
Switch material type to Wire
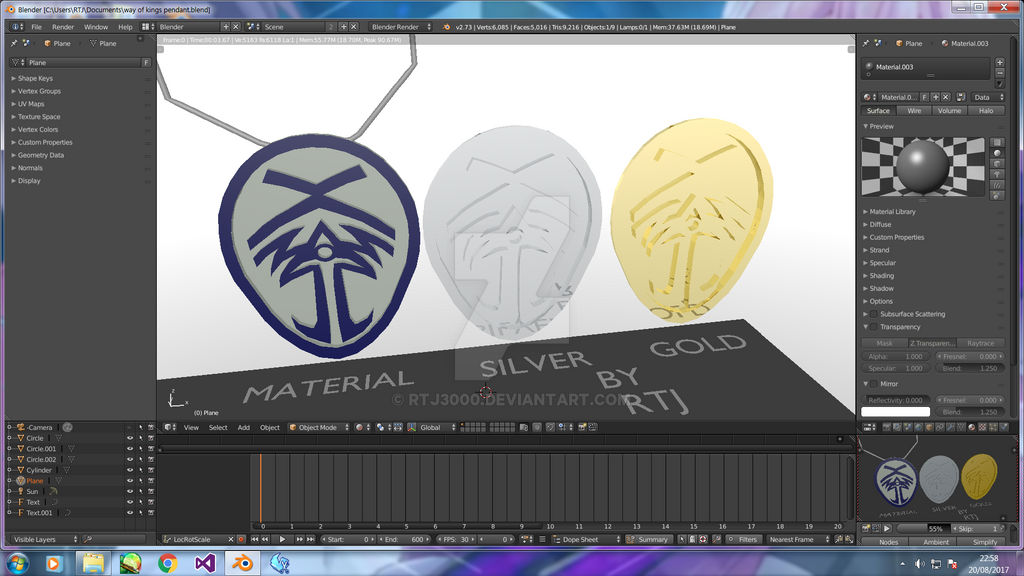(x=914, y=111)
